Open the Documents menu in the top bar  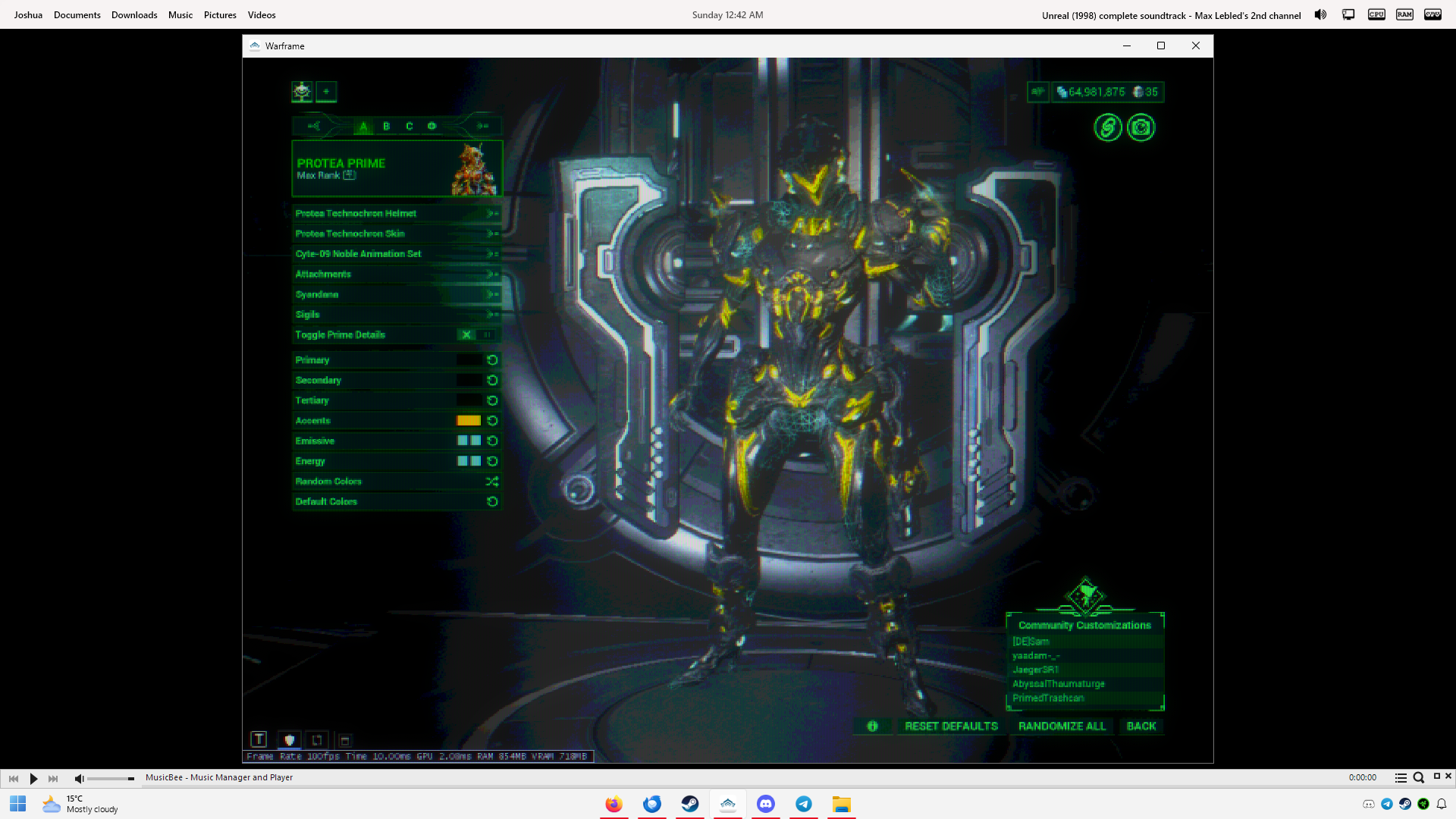pyautogui.click(x=77, y=15)
